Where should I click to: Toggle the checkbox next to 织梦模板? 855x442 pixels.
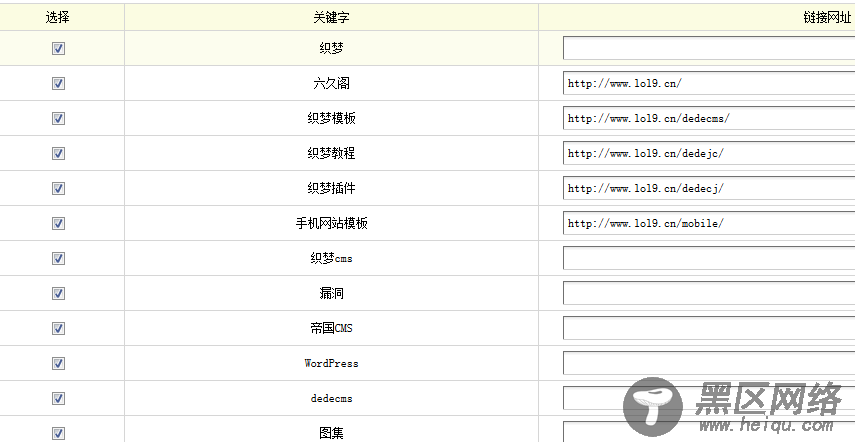click(58, 118)
